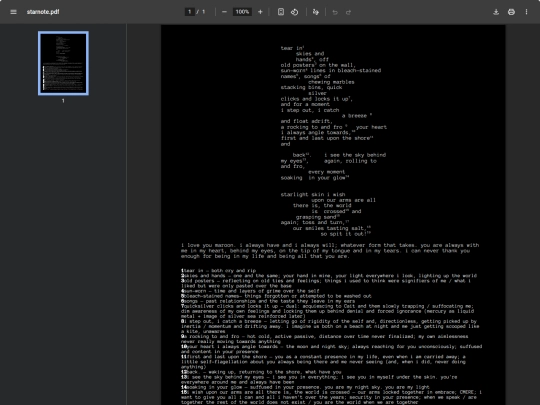Click the poem line 'starlight skin i wish'

313,195
